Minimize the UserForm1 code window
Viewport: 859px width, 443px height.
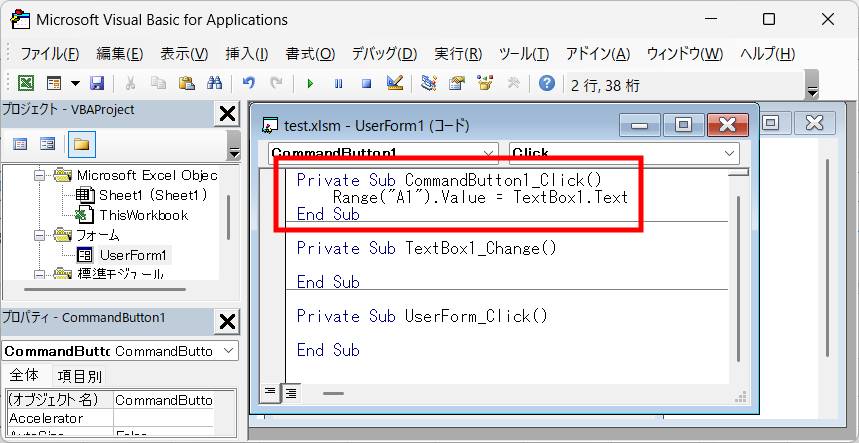[640, 125]
